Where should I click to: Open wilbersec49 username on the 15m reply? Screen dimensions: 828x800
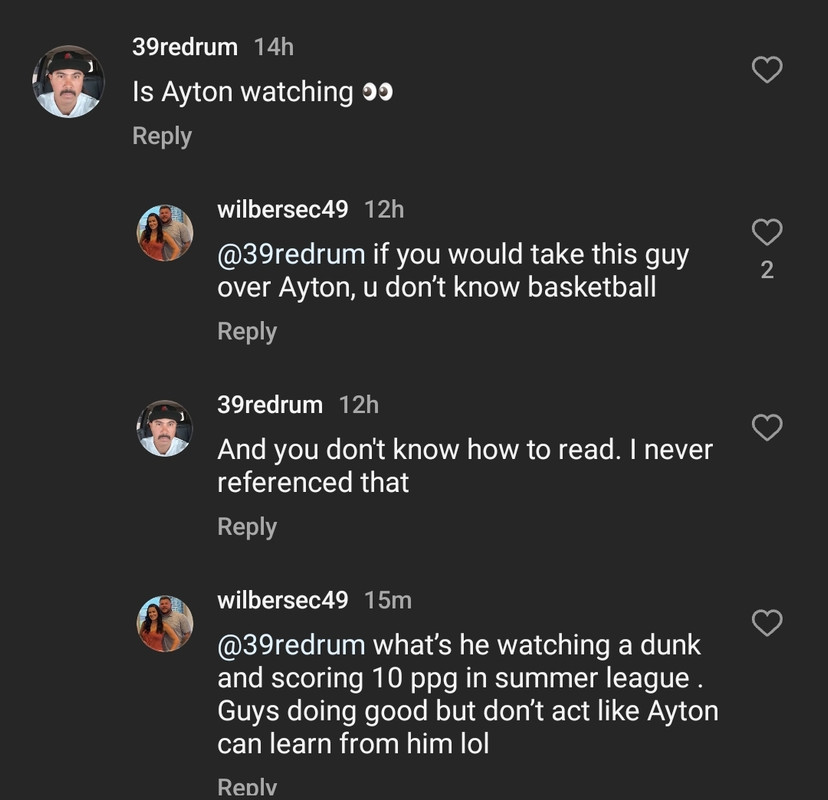pos(282,599)
